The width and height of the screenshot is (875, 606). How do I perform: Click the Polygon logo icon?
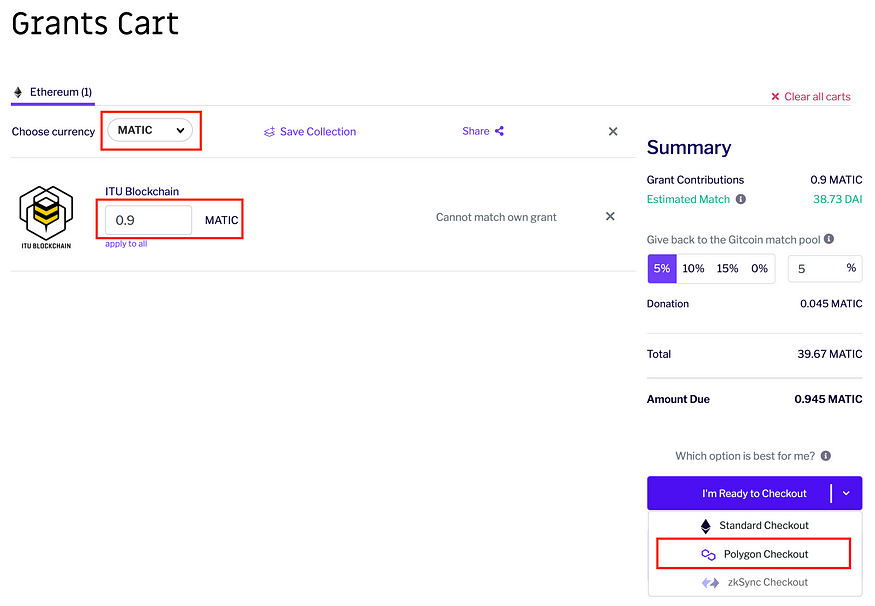coord(709,555)
